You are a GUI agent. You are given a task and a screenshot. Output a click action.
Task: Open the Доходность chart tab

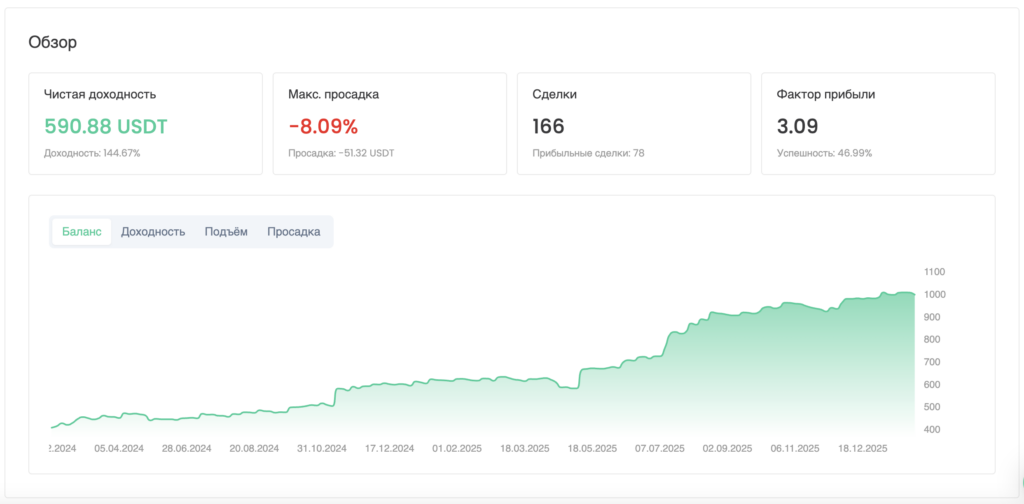point(153,231)
